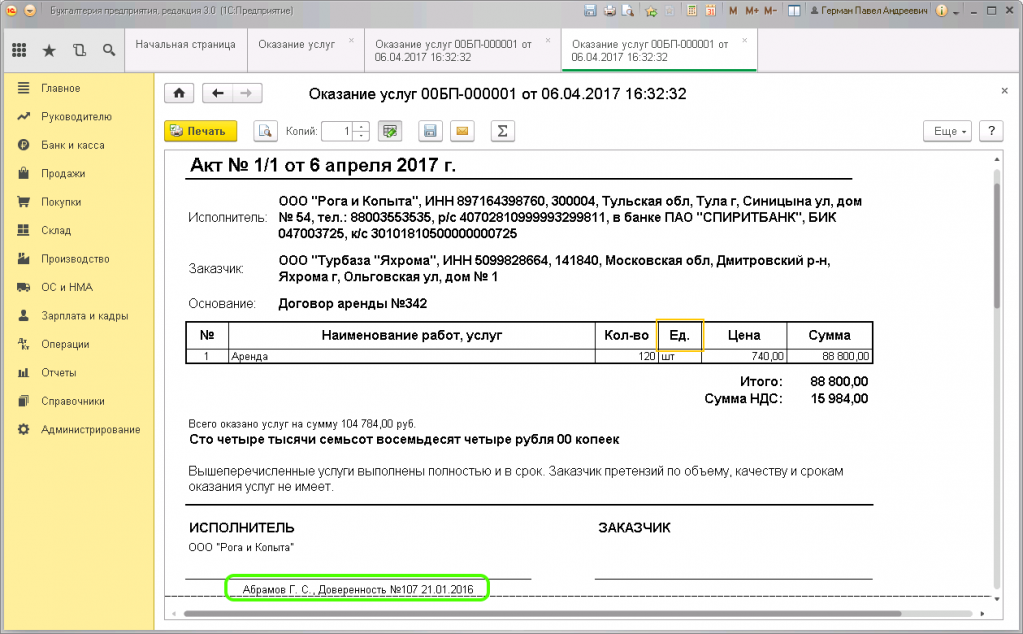
Task: Open Продажи section
Action: [x=63, y=174]
